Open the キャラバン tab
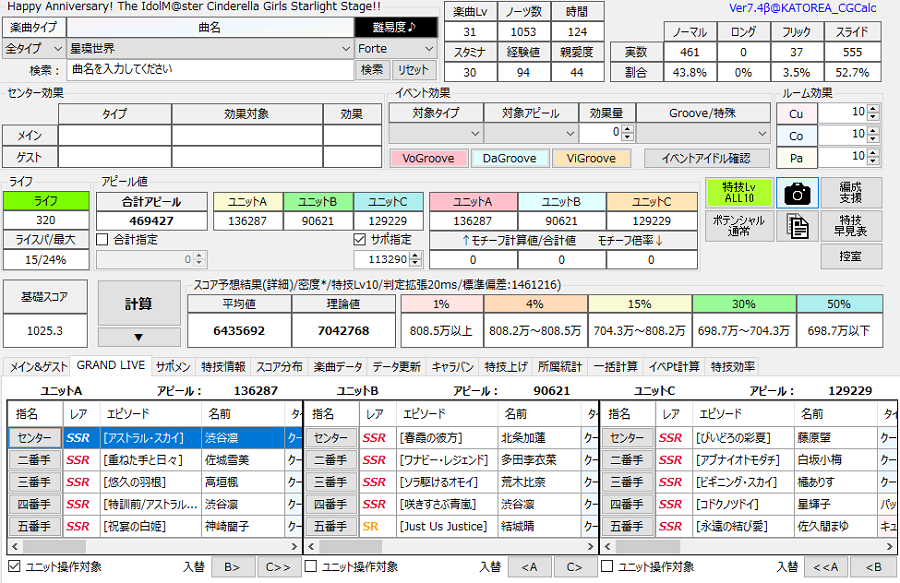The image size is (900, 583). (452, 367)
